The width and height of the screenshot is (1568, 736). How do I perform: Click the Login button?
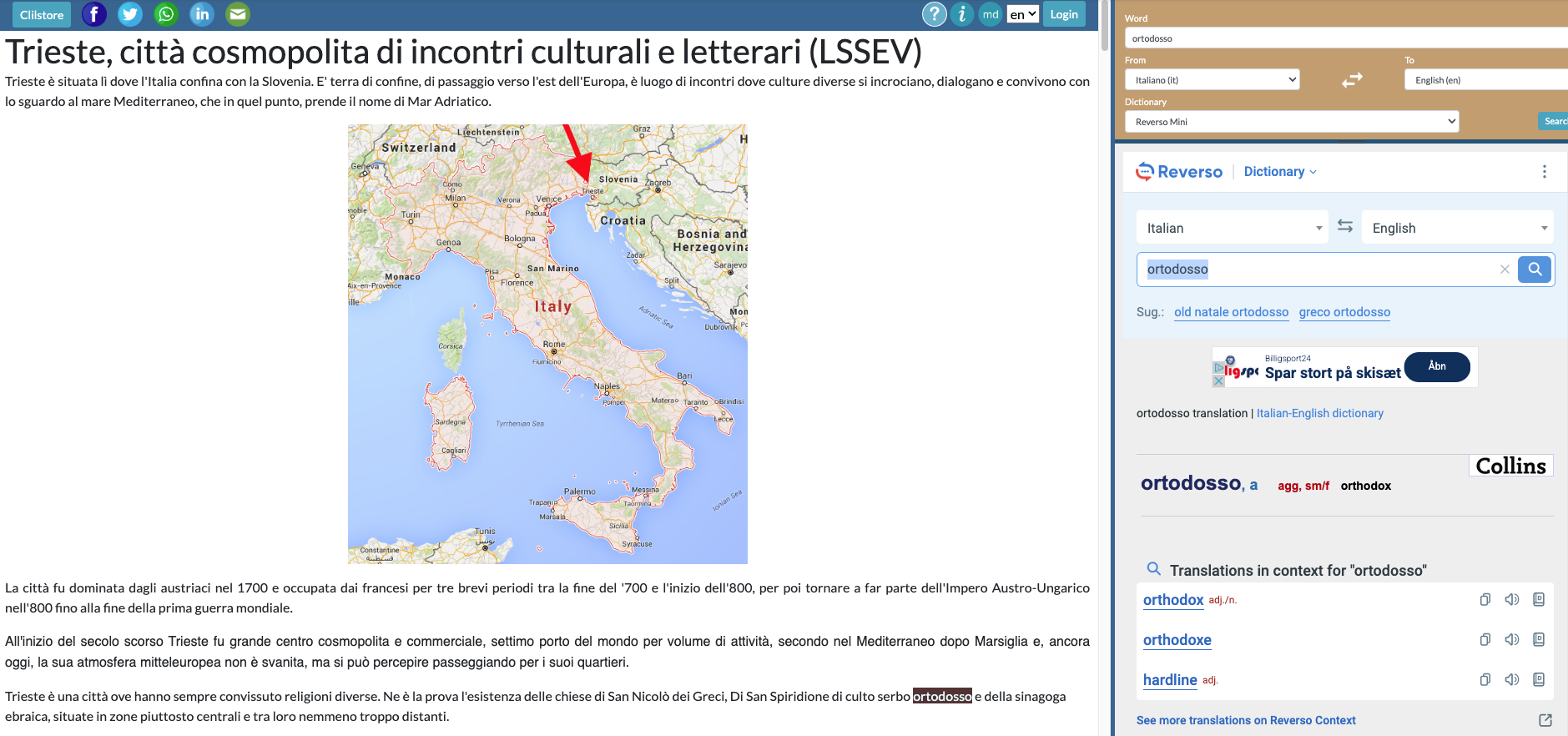coord(1064,14)
